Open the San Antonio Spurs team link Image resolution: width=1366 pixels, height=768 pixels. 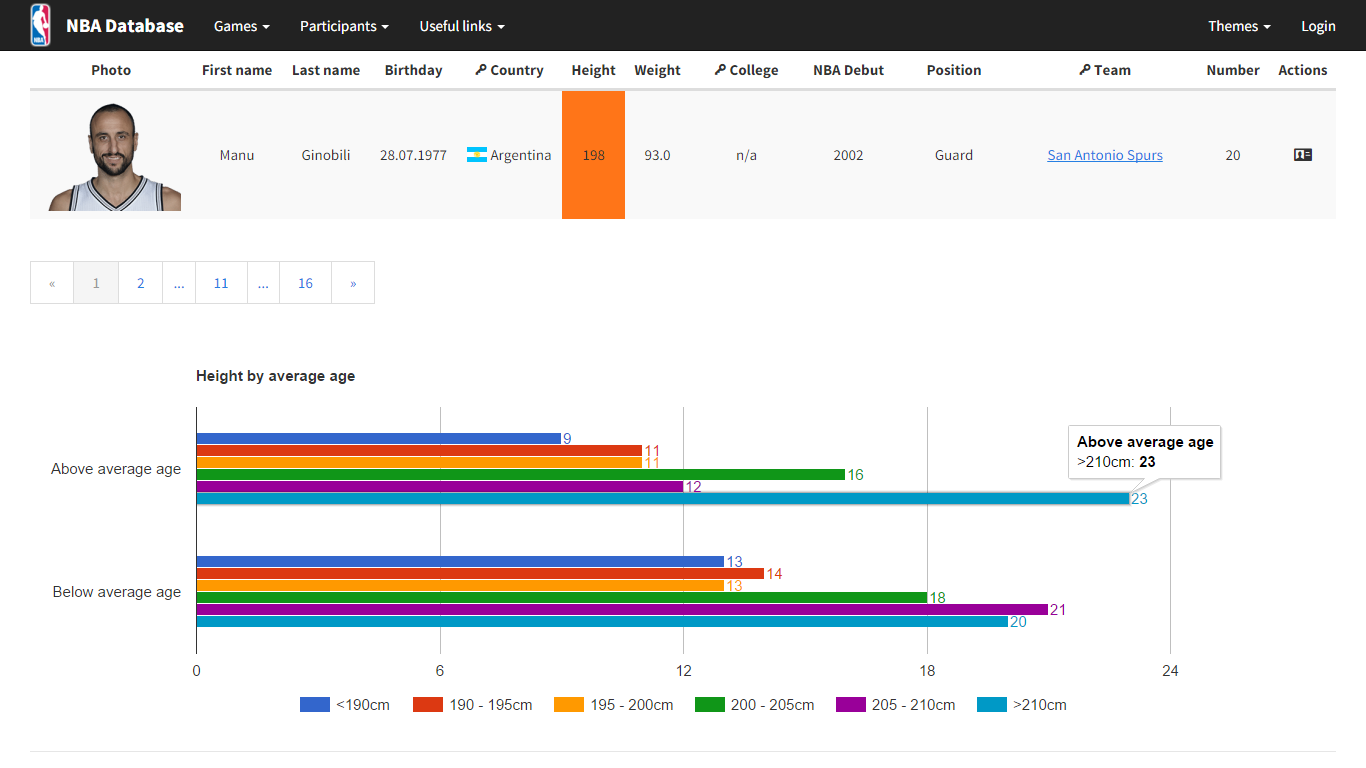(x=1105, y=155)
